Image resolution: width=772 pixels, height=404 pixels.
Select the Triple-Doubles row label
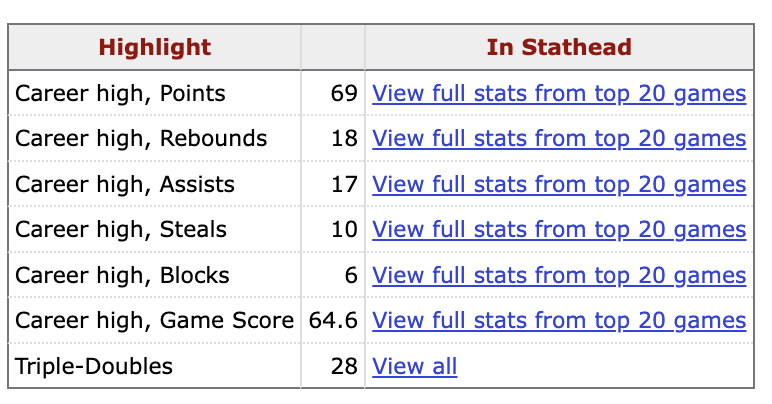pyautogui.click(x=94, y=367)
